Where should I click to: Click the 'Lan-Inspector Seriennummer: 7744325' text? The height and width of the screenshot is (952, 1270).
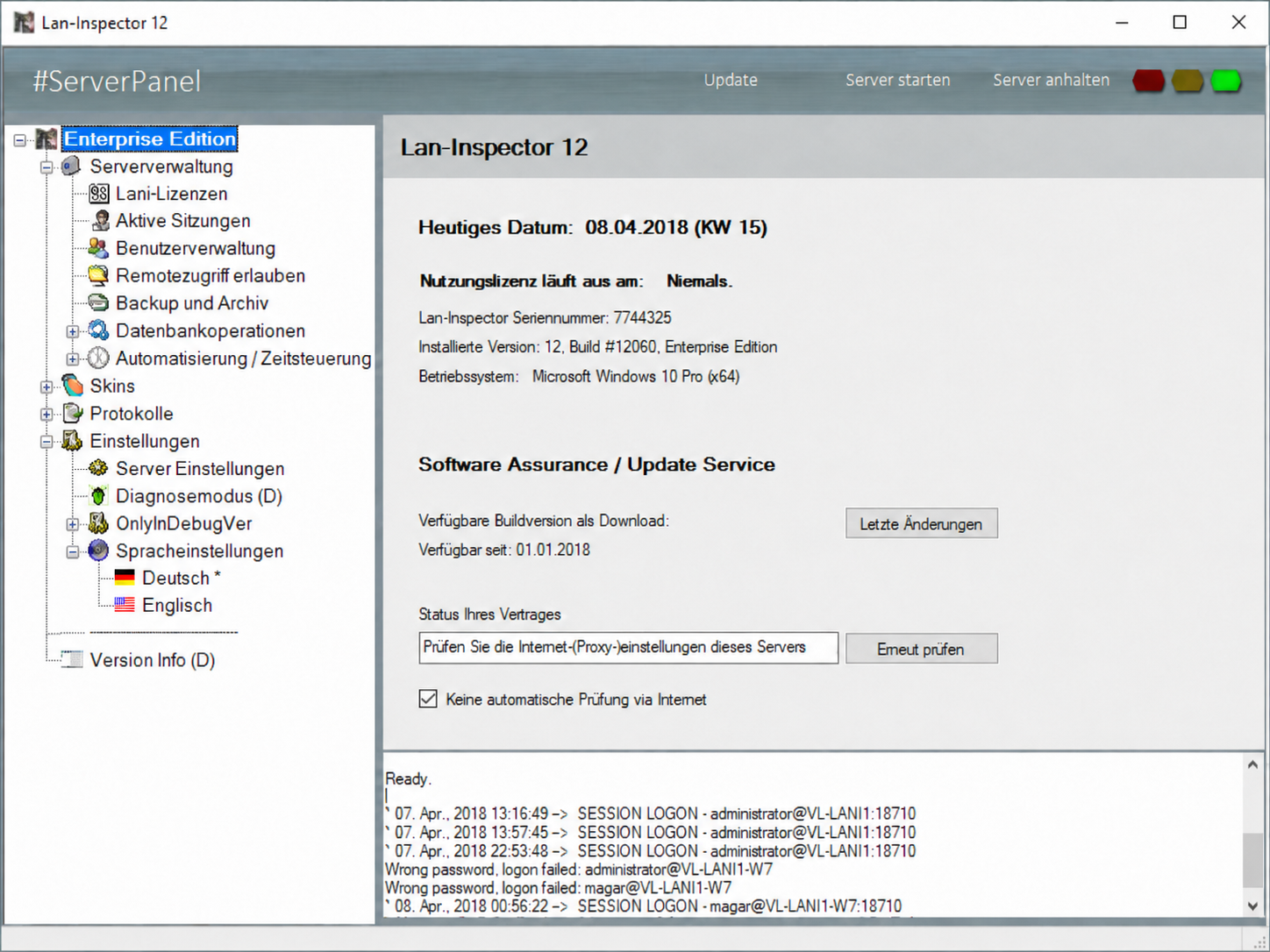point(545,317)
